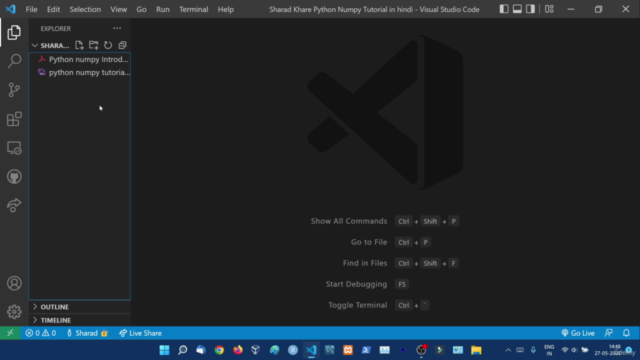Open PowerShell from taskbar

pyautogui.click(x=366, y=350)
